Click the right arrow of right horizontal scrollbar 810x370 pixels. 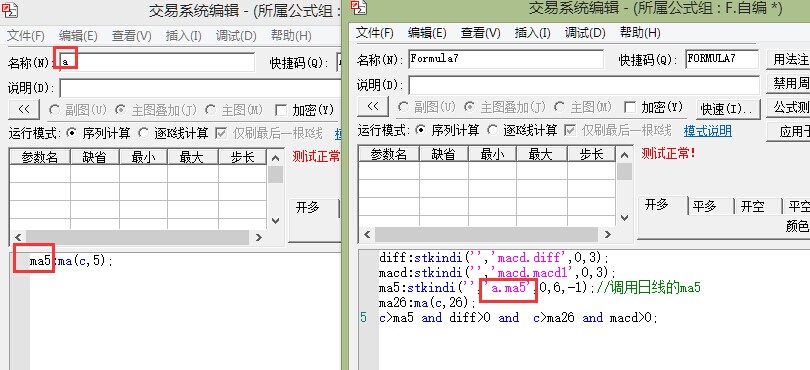pyautogui.click(x=609, y=235)
